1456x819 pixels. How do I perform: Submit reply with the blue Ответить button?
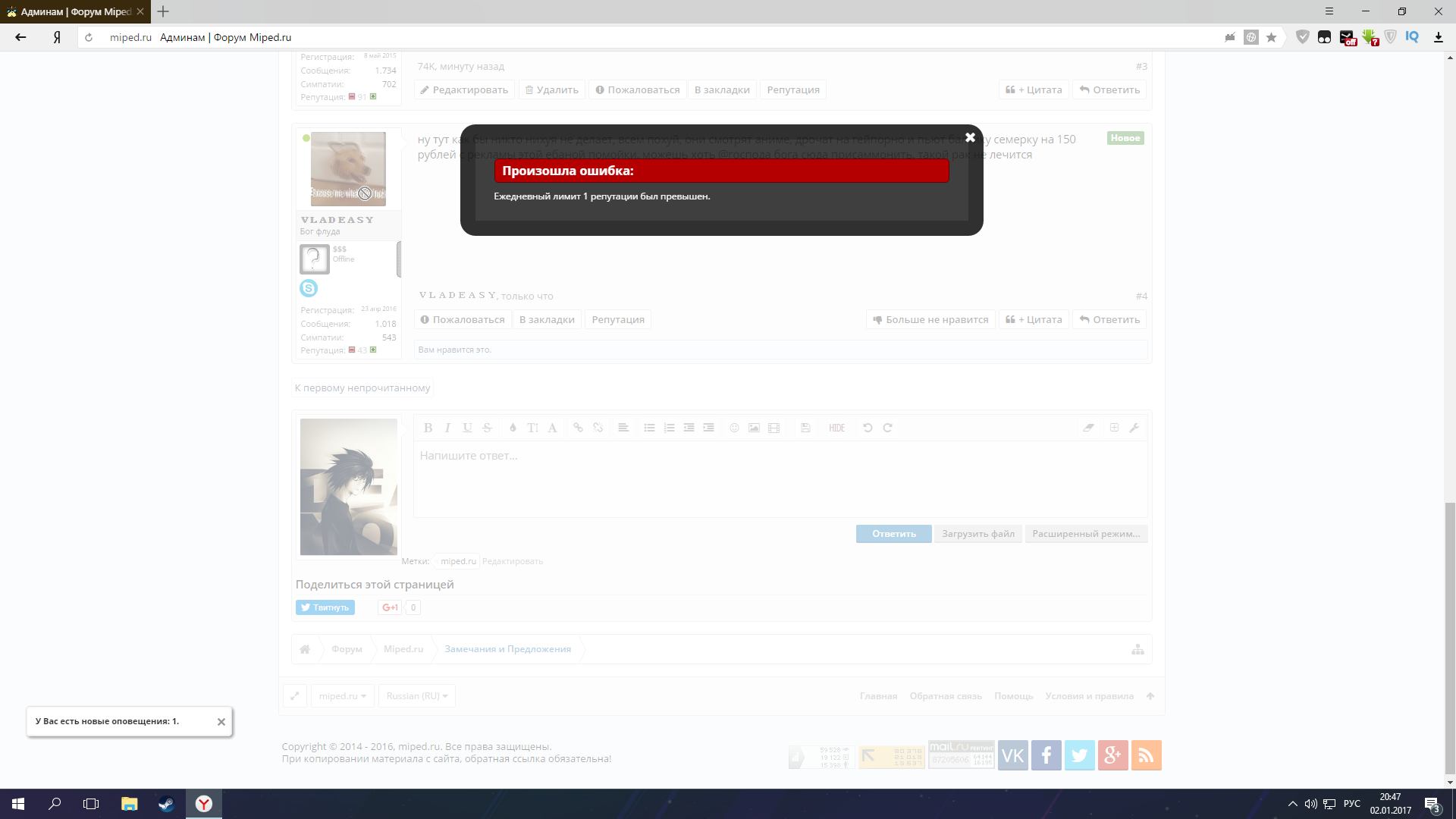tap(894, 534)
